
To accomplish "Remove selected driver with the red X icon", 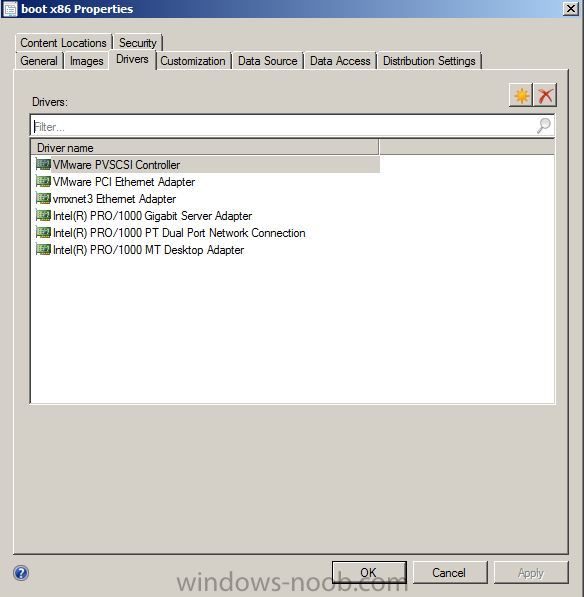I will [x=545, y=95].
